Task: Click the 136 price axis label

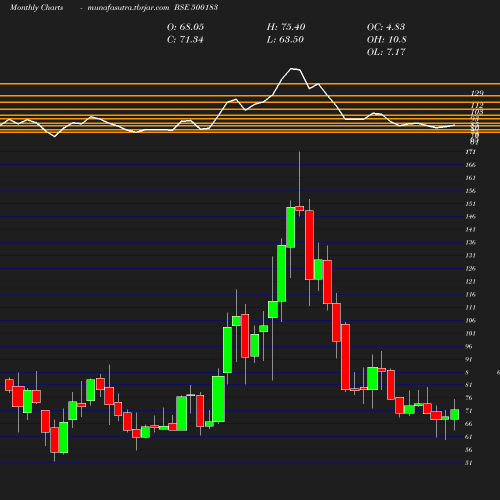Action: (x=470, y=242)
